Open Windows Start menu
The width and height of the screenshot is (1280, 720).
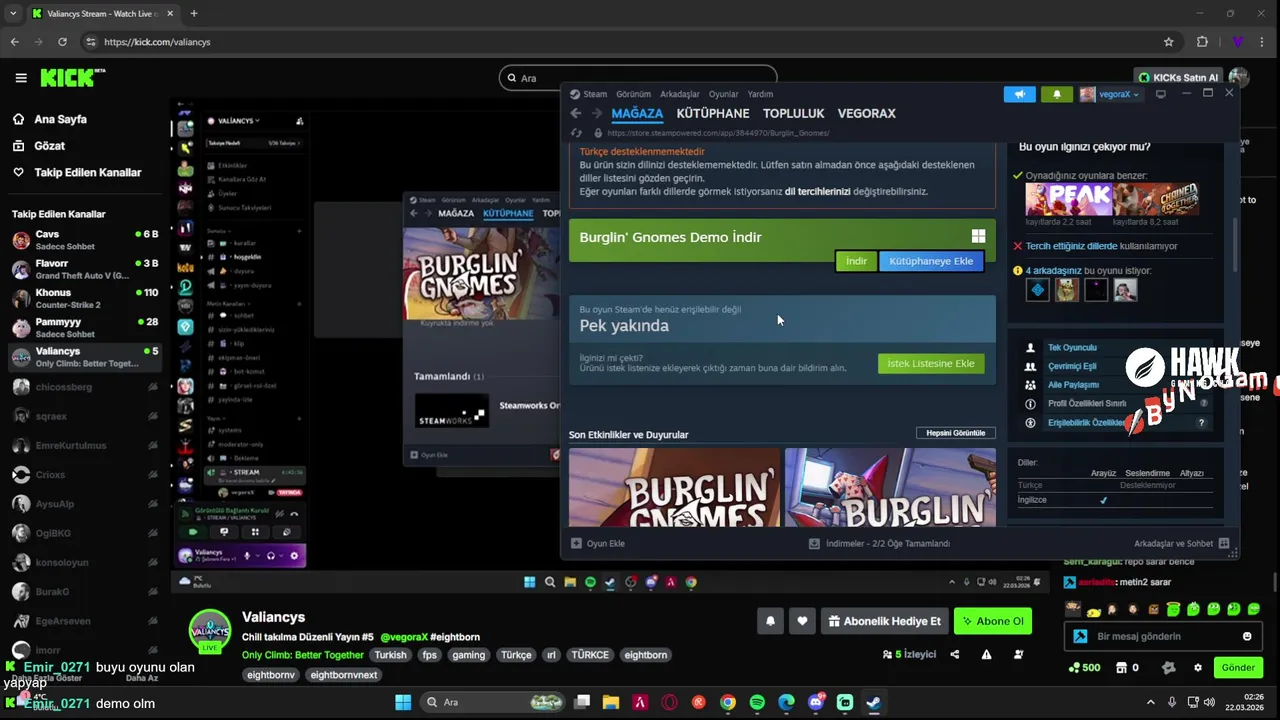[403, 702]
